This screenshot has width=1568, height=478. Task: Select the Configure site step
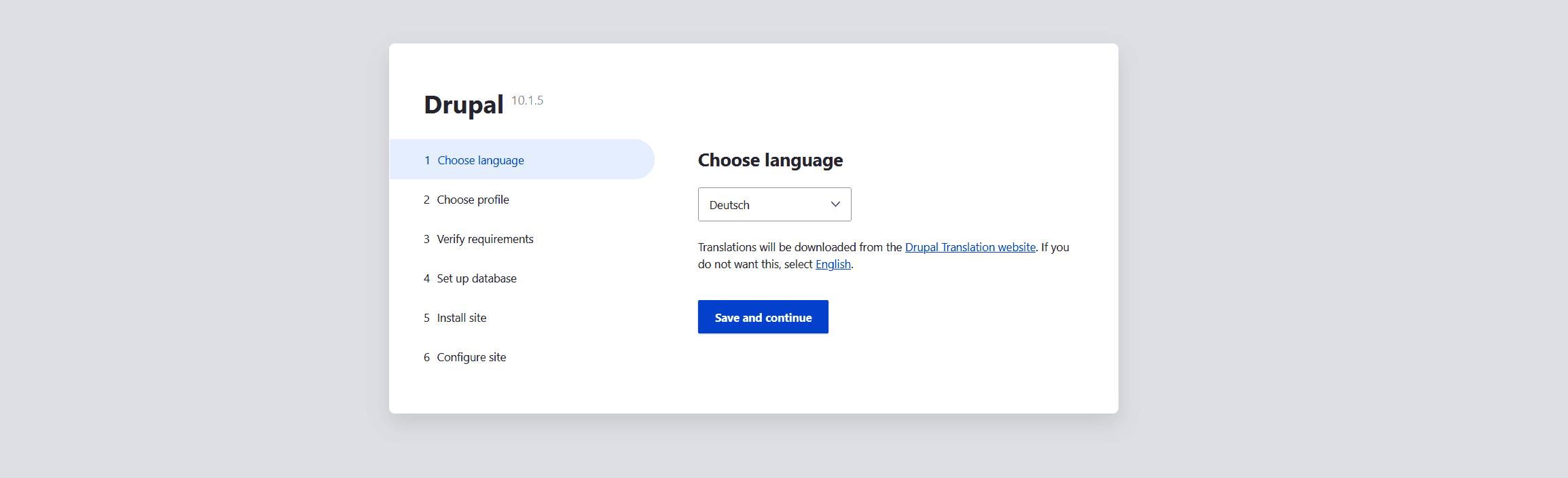tap(471, 357)
